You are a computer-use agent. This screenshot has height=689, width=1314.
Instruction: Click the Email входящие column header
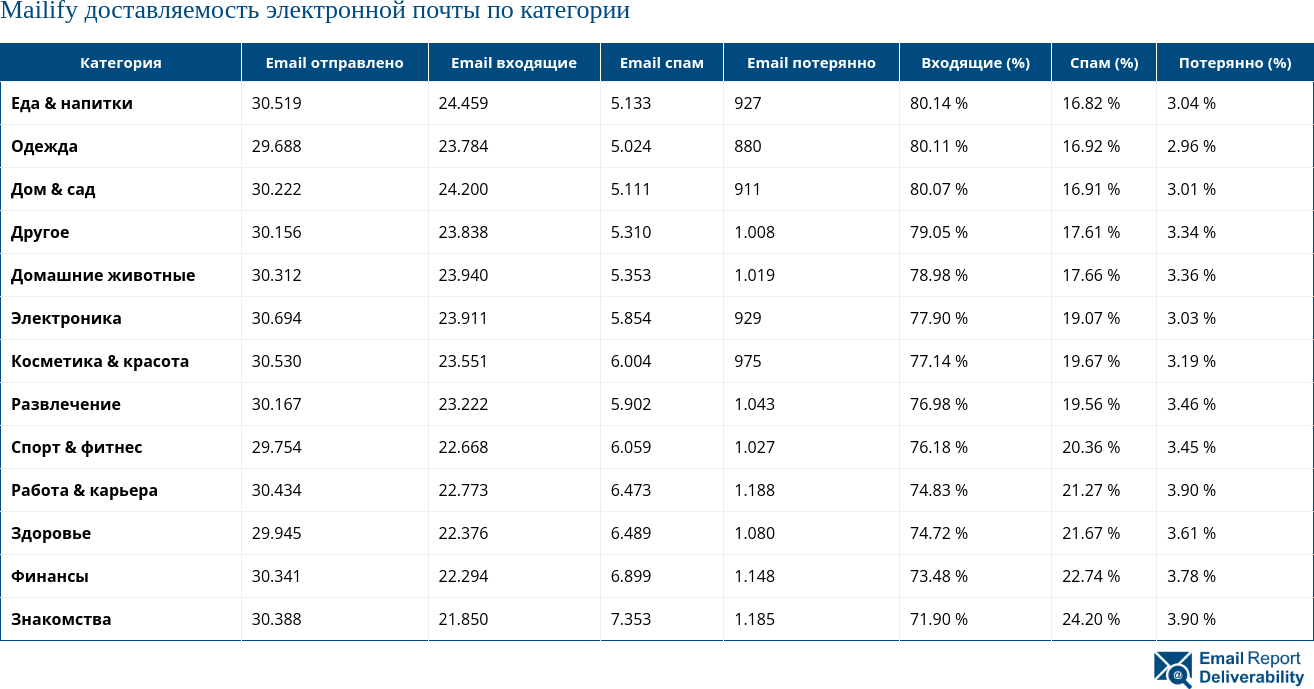[x=514, y=63]
